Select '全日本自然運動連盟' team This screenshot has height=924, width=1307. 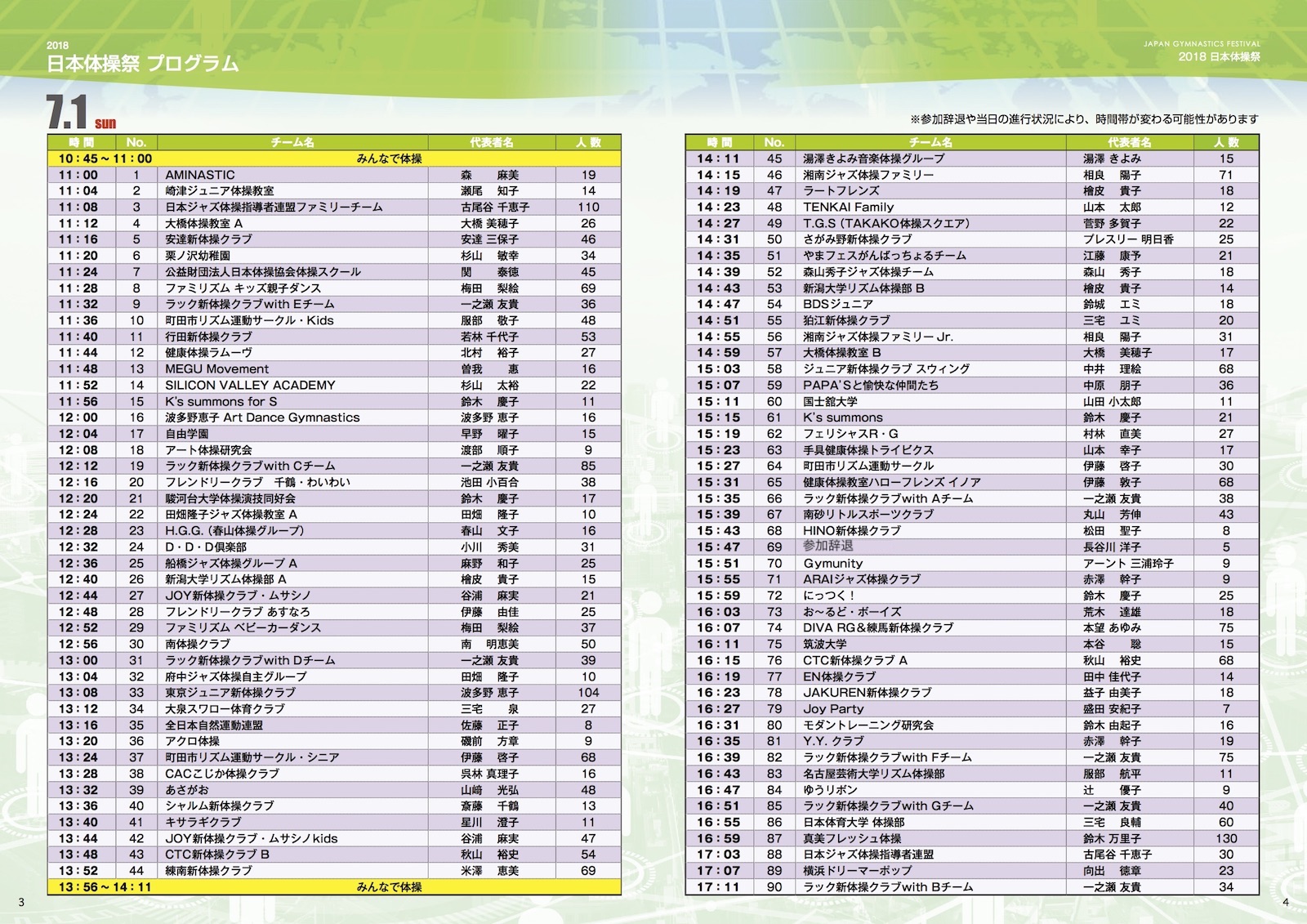214,725
